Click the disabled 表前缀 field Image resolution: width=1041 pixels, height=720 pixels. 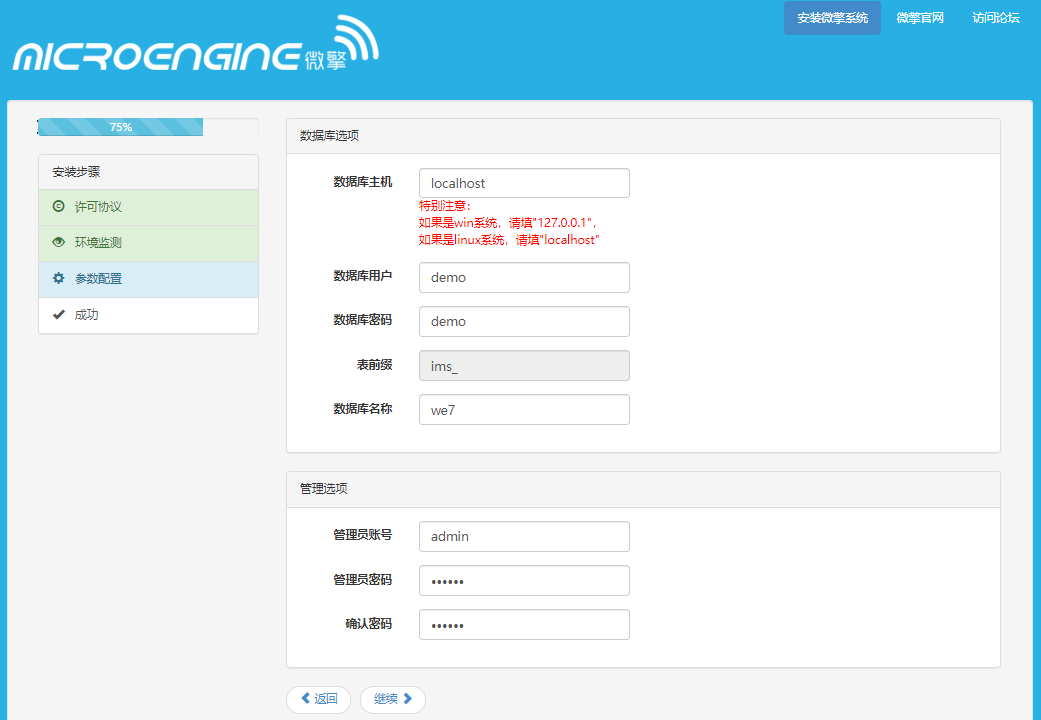click(x=524, y=365)
